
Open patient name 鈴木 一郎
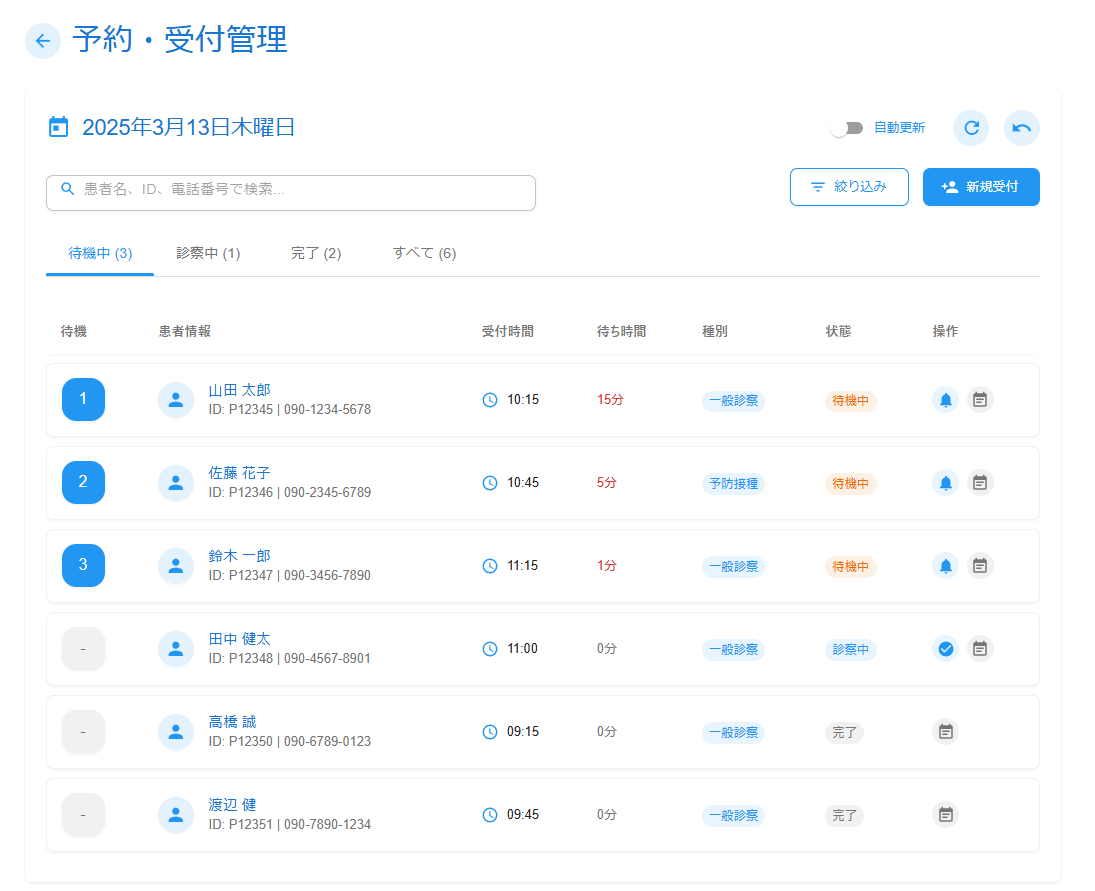240,557
